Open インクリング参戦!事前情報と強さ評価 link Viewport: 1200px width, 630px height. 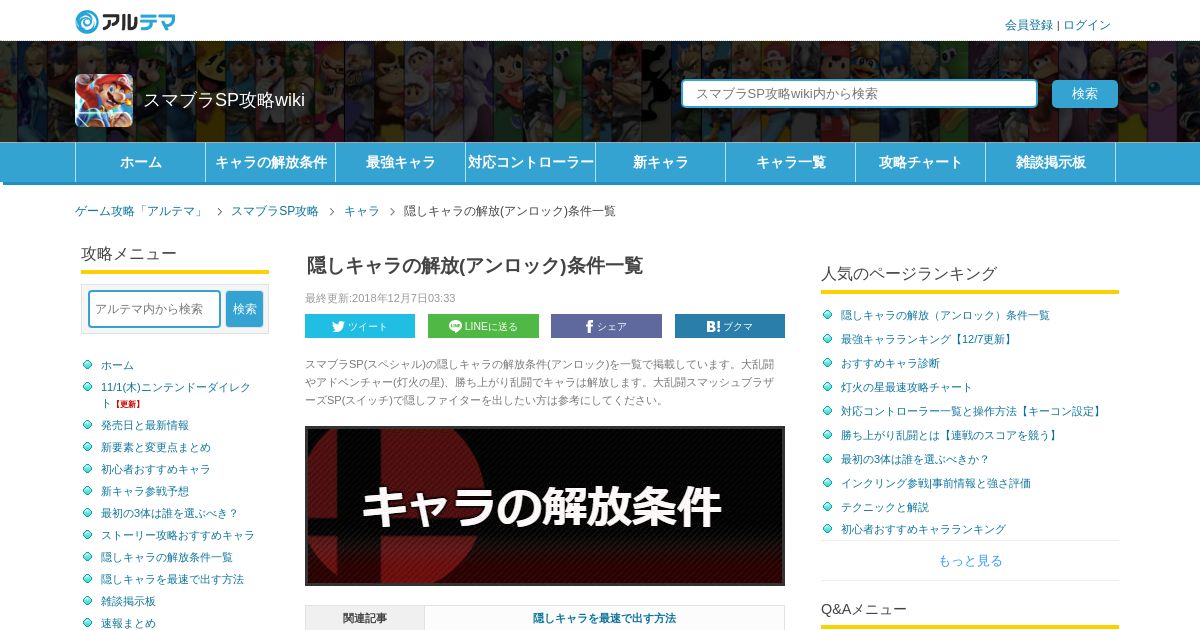pos(936,483)
